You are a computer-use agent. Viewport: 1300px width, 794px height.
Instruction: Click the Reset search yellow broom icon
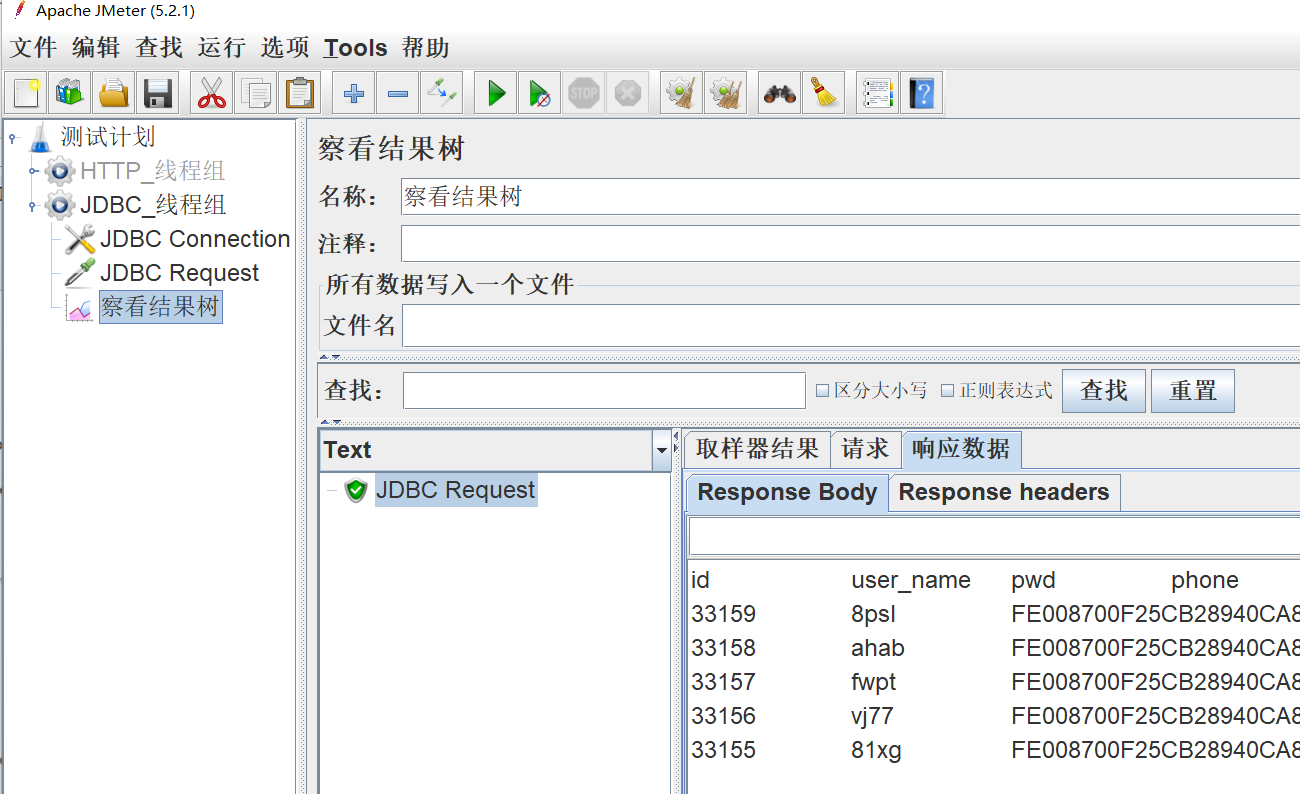[823, 94]
